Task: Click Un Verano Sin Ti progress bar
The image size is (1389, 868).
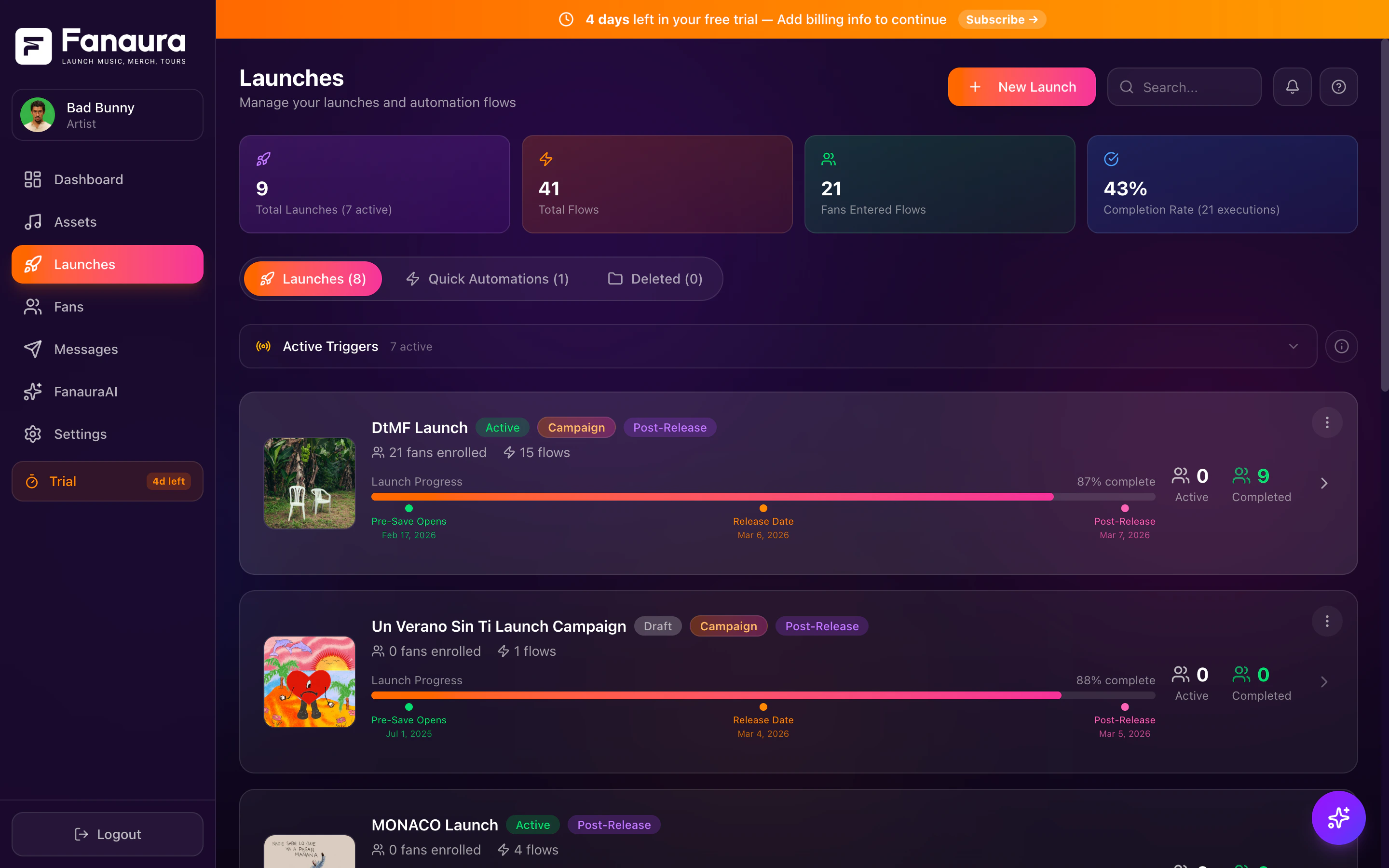Action: pos(763,695)
